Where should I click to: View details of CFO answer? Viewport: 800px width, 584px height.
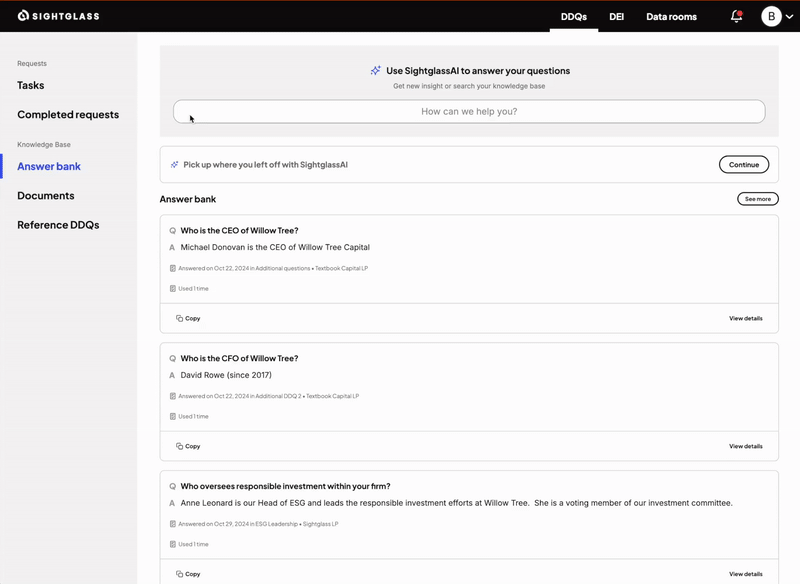coord(745,446)
